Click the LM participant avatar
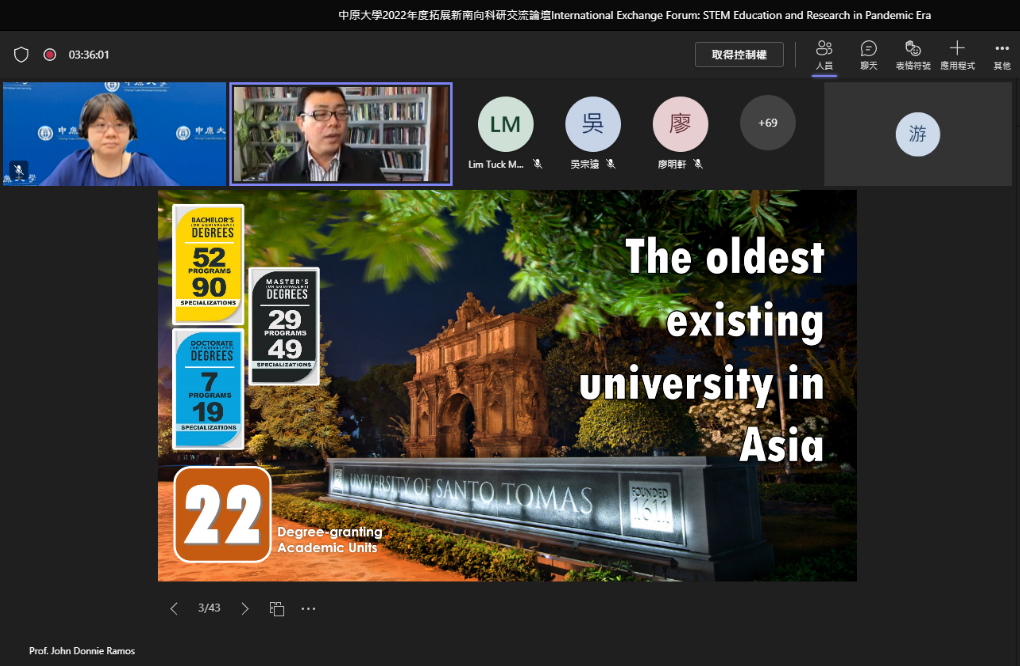 click(505, 124)
